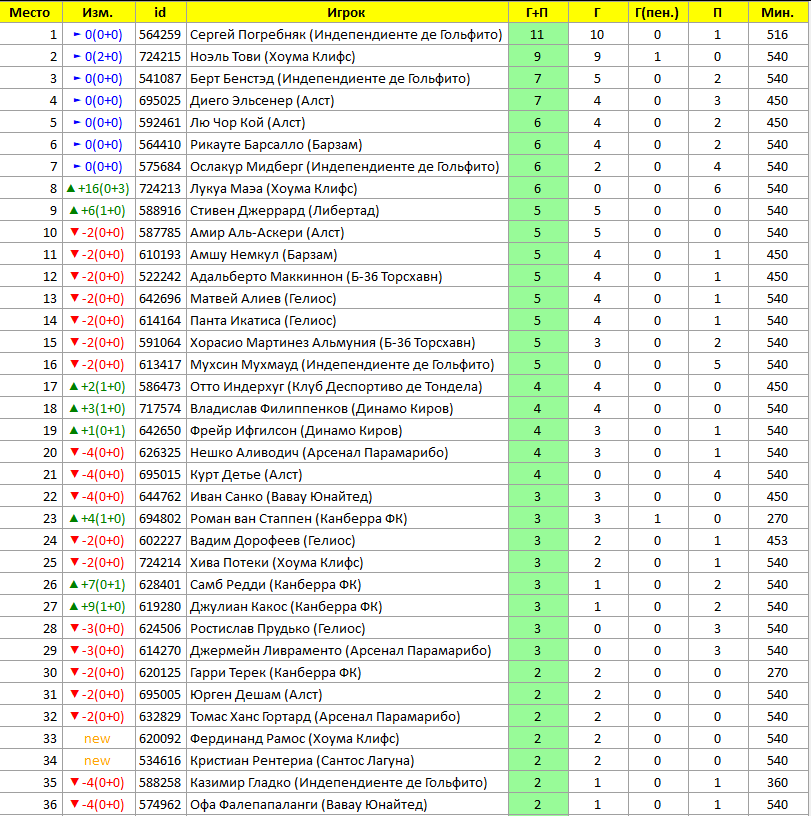Click the 'П' column header

pyautogui.click(x=718, y=12)
